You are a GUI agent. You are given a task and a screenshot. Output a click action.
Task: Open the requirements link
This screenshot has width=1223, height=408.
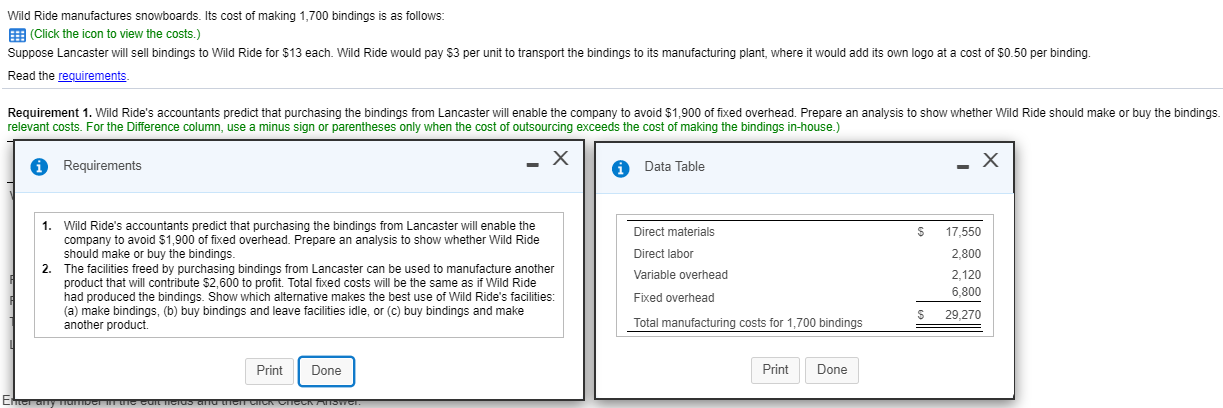coord(93,76)
